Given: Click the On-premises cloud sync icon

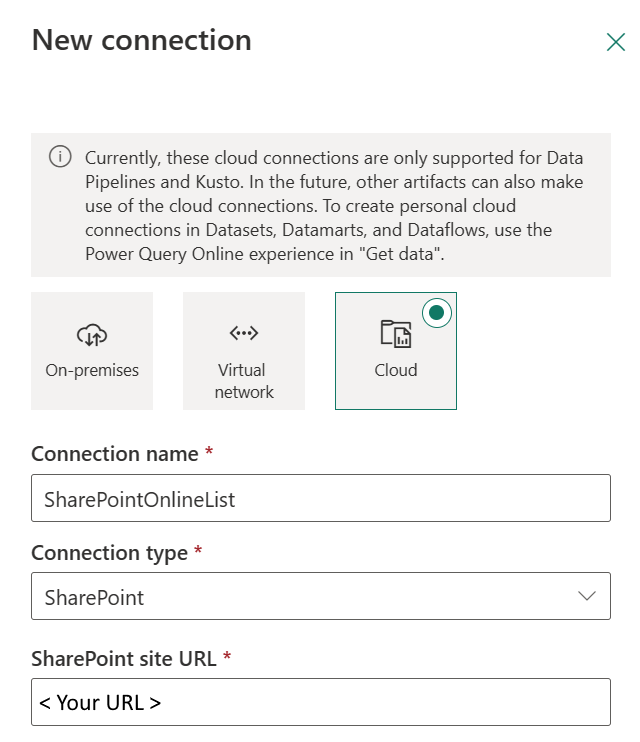Looking at the screenshot, I should tap(92, 334).
